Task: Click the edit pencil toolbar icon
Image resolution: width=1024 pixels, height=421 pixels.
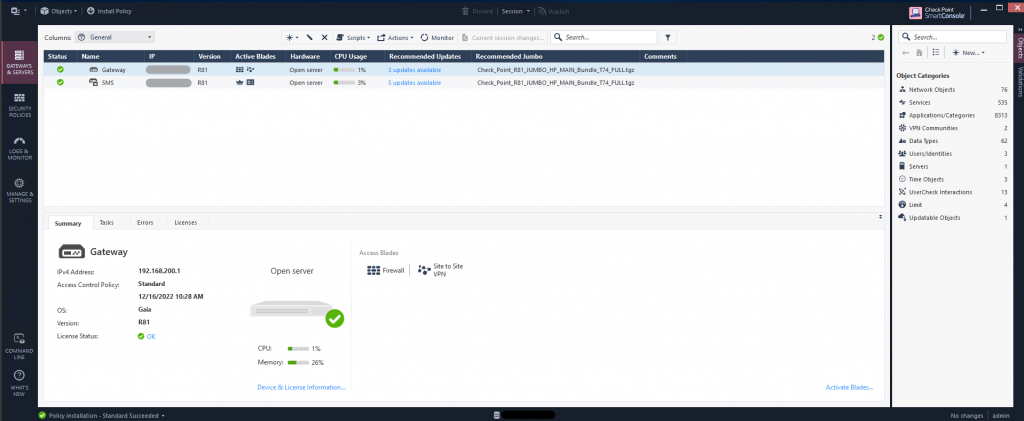Action: click(310, 37)
